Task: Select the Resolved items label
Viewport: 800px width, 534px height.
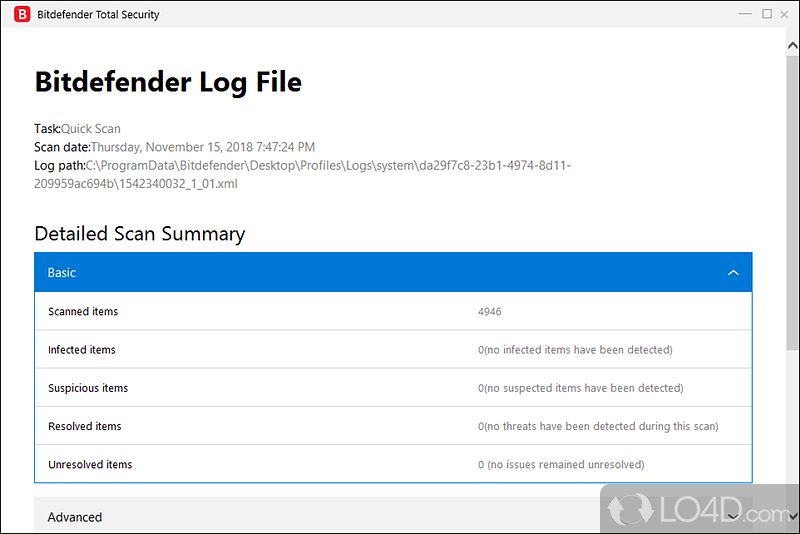Action: pyautogui.click(x=85, y=426)
